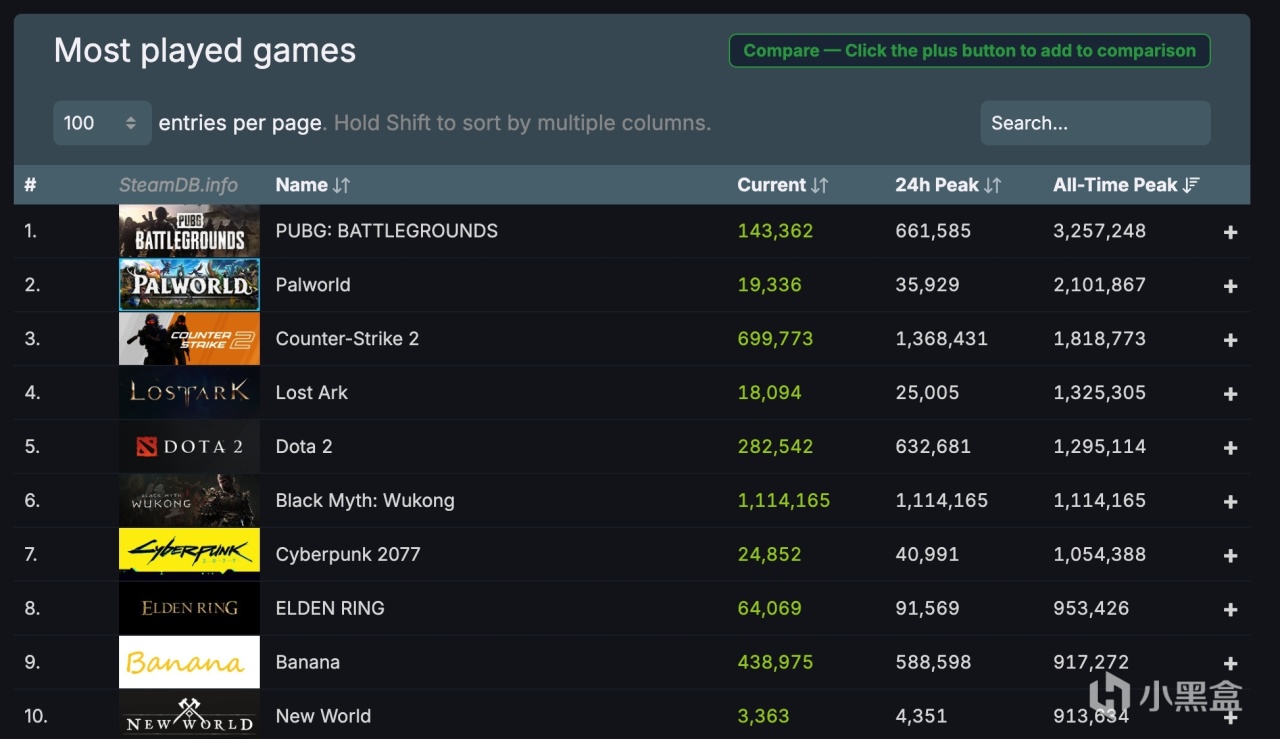Image resolution: width=1280 pixels, height=739 pixels.
Task: Open Palworld game thumbnail
Action: click(x=189, y=285)
